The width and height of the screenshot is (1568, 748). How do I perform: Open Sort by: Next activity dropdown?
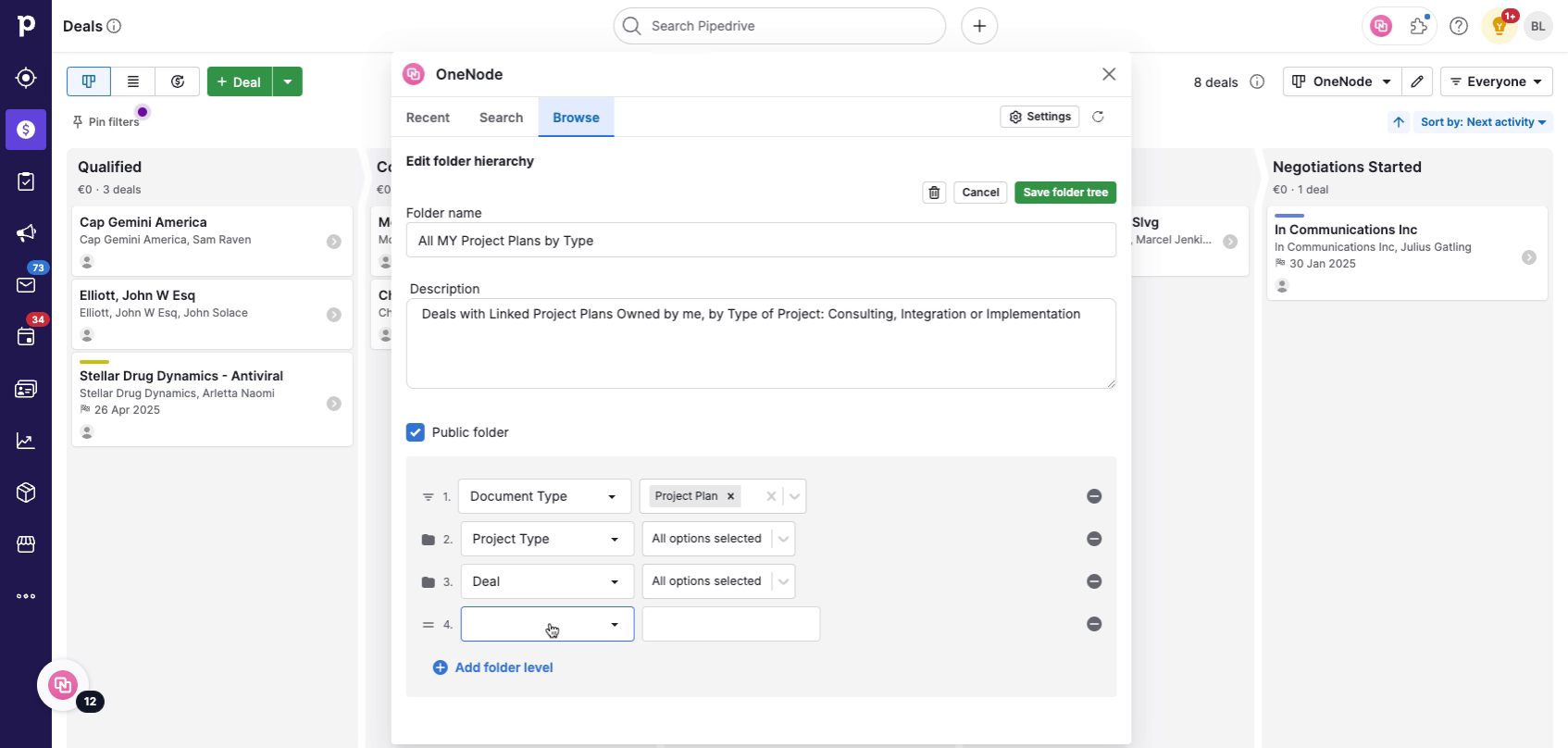(1484, 122)
